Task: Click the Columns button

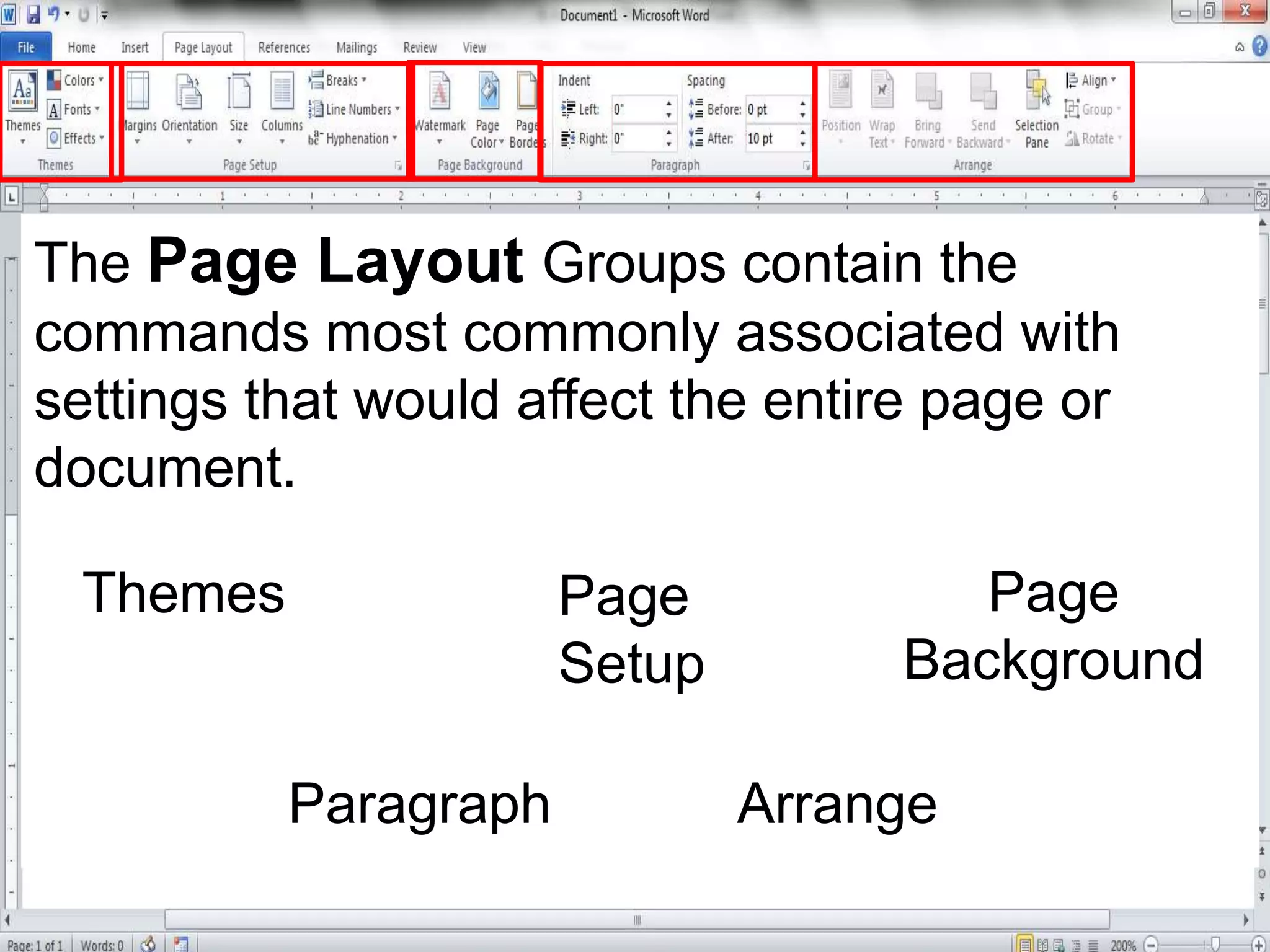Action: pyautogui.click(x=282, y=108)
